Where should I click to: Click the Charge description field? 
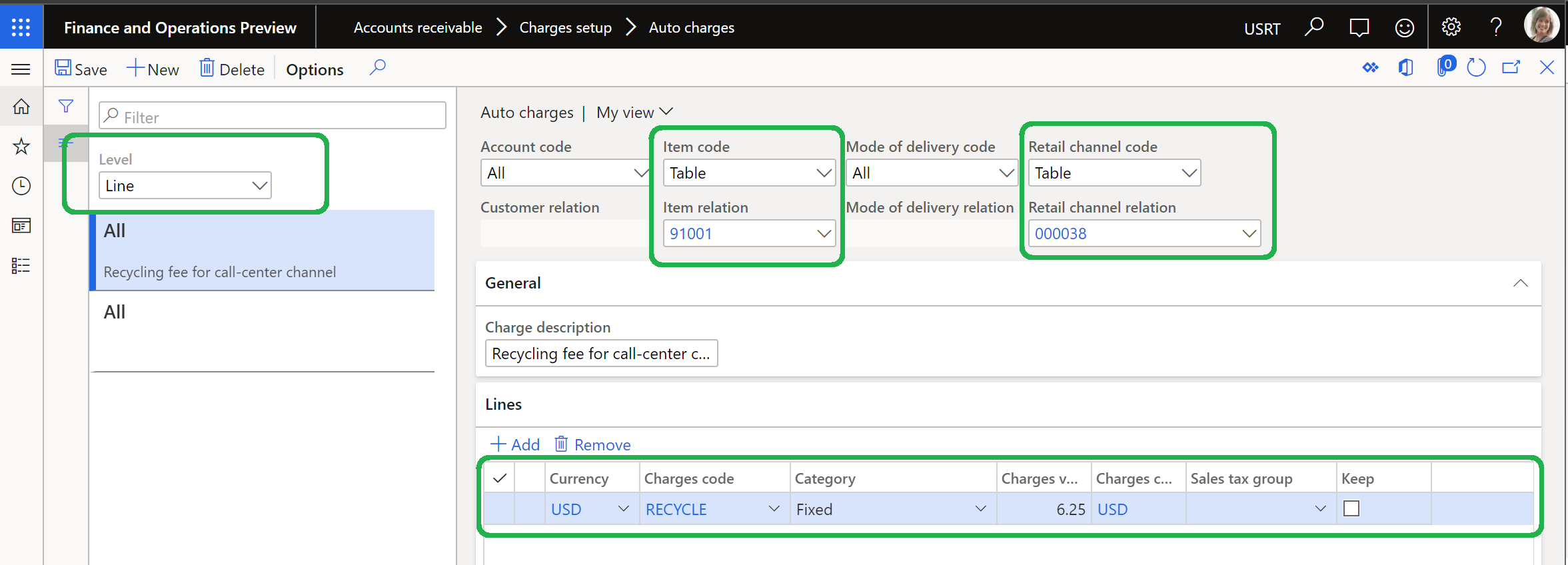601,353
